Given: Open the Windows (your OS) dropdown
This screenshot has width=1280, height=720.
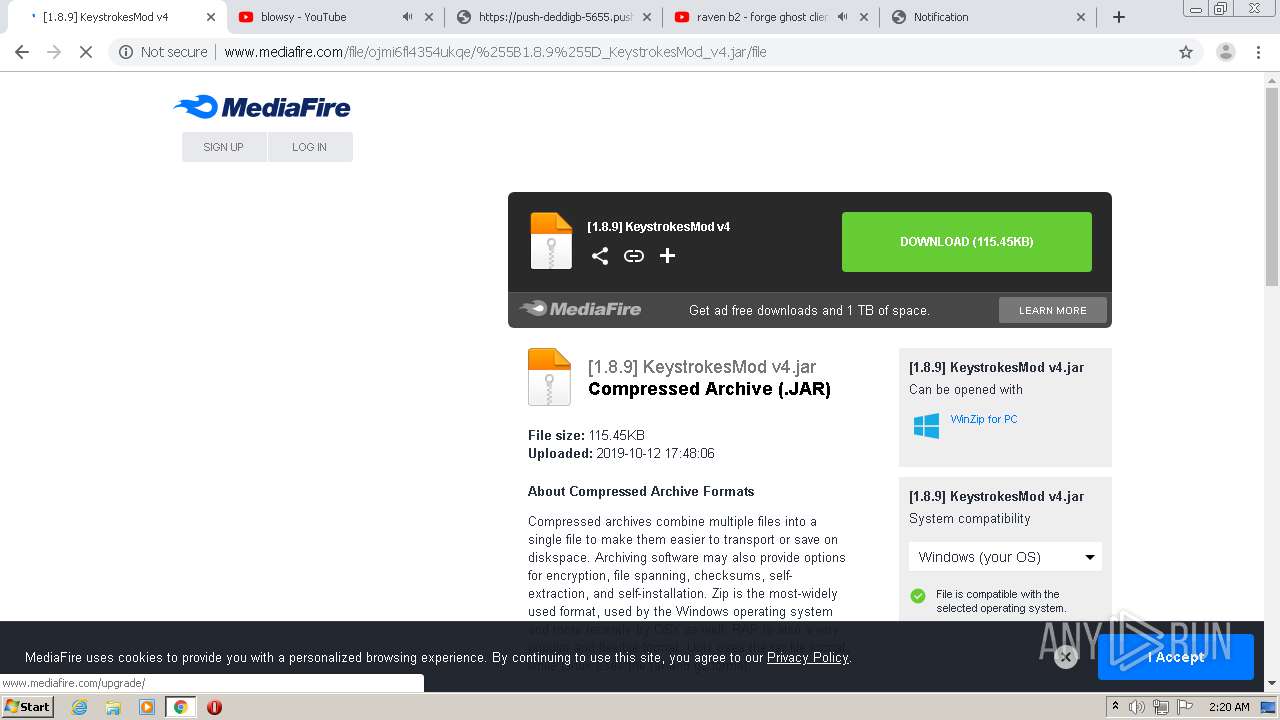Looking at the screenshot, I should point(1005,557).
